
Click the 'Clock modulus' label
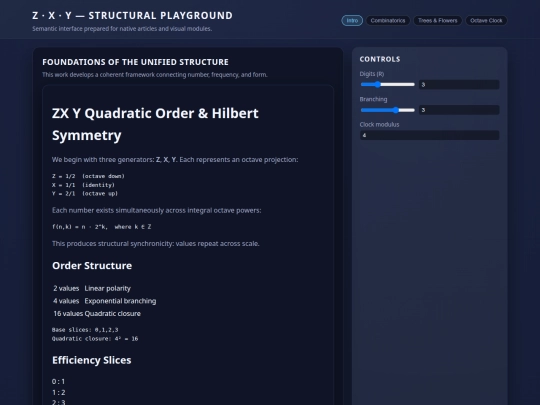pyautogui.click(x=379, y=124)
